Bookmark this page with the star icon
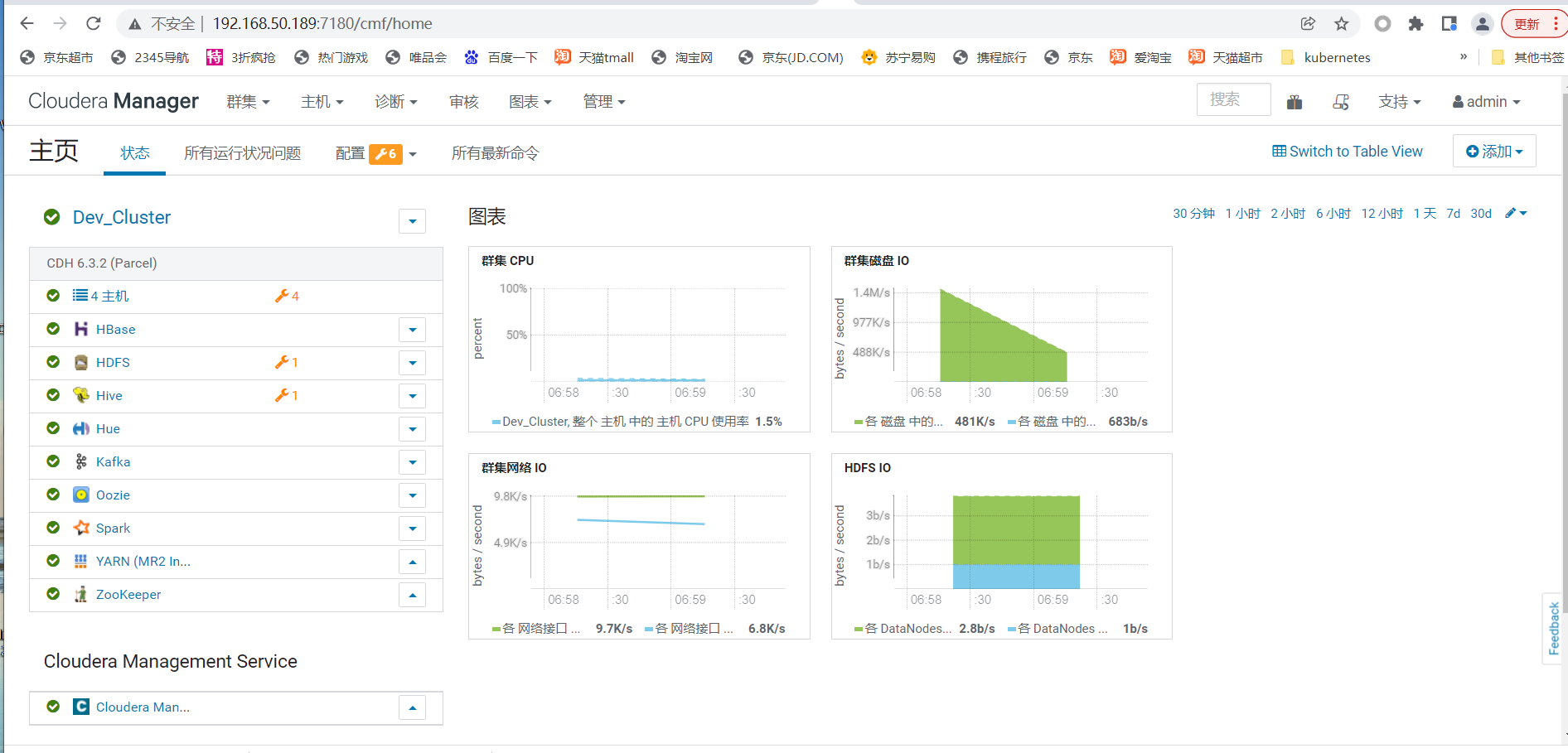The width and height of the screenshot is (1568, 753). click(1342, 23)
